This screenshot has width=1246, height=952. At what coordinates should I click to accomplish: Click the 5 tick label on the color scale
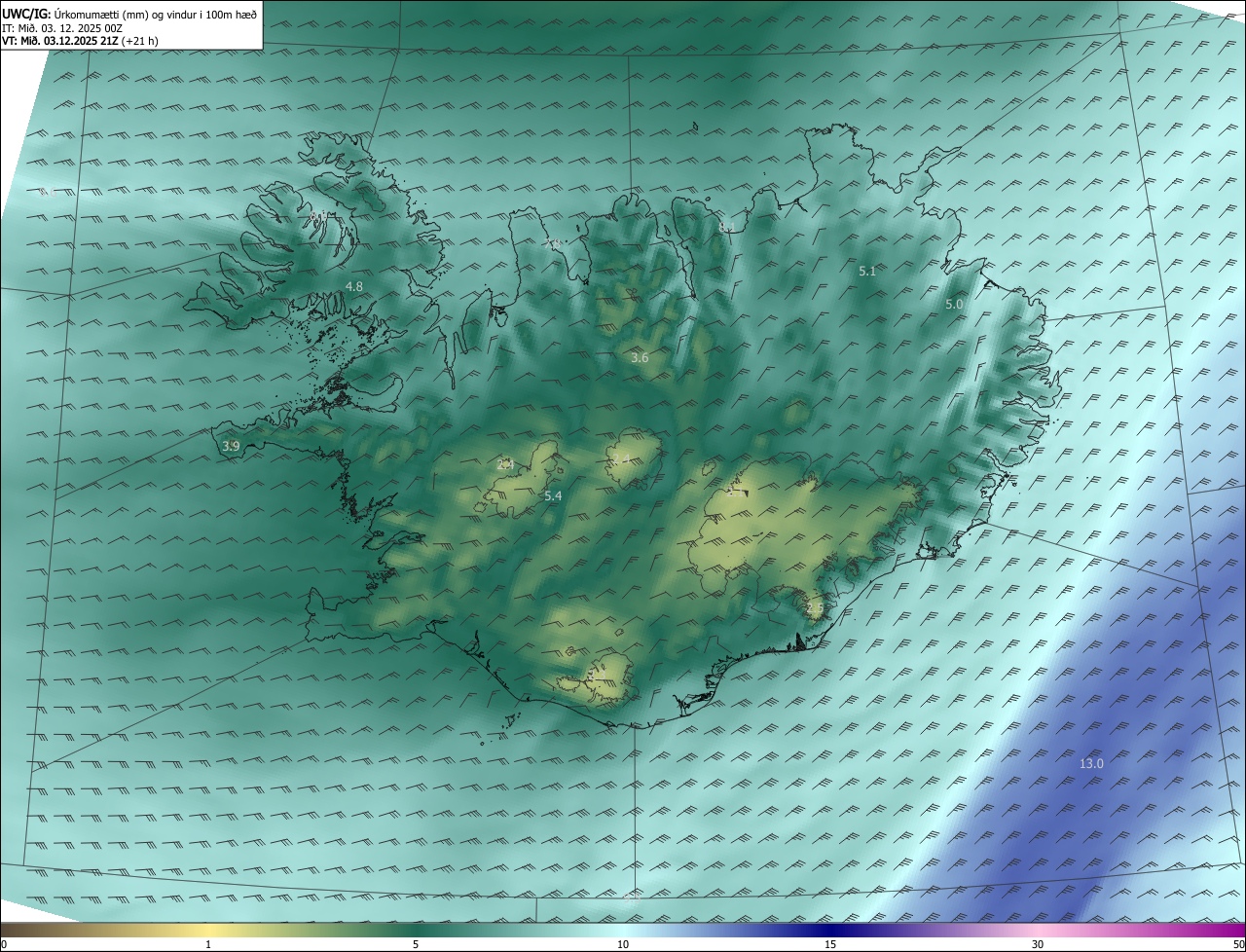[x=416, y=944]
